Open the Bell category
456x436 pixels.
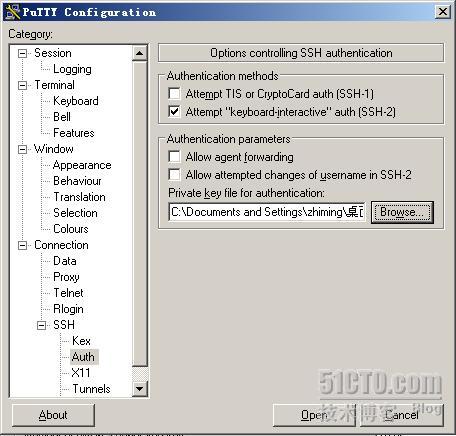[62, 117]
